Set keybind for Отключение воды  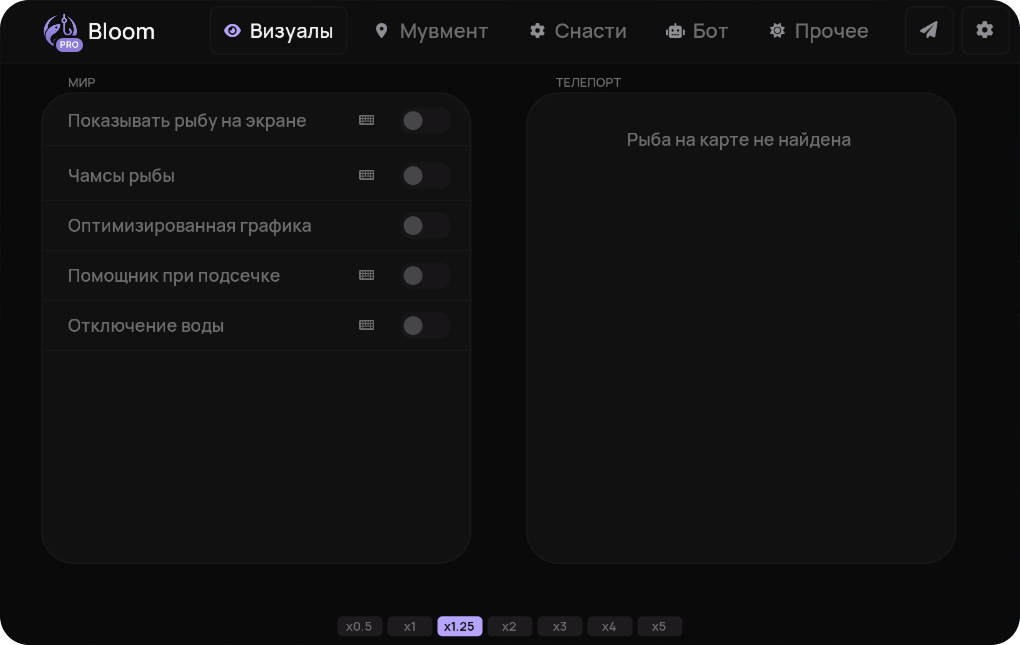click(367, 325)
